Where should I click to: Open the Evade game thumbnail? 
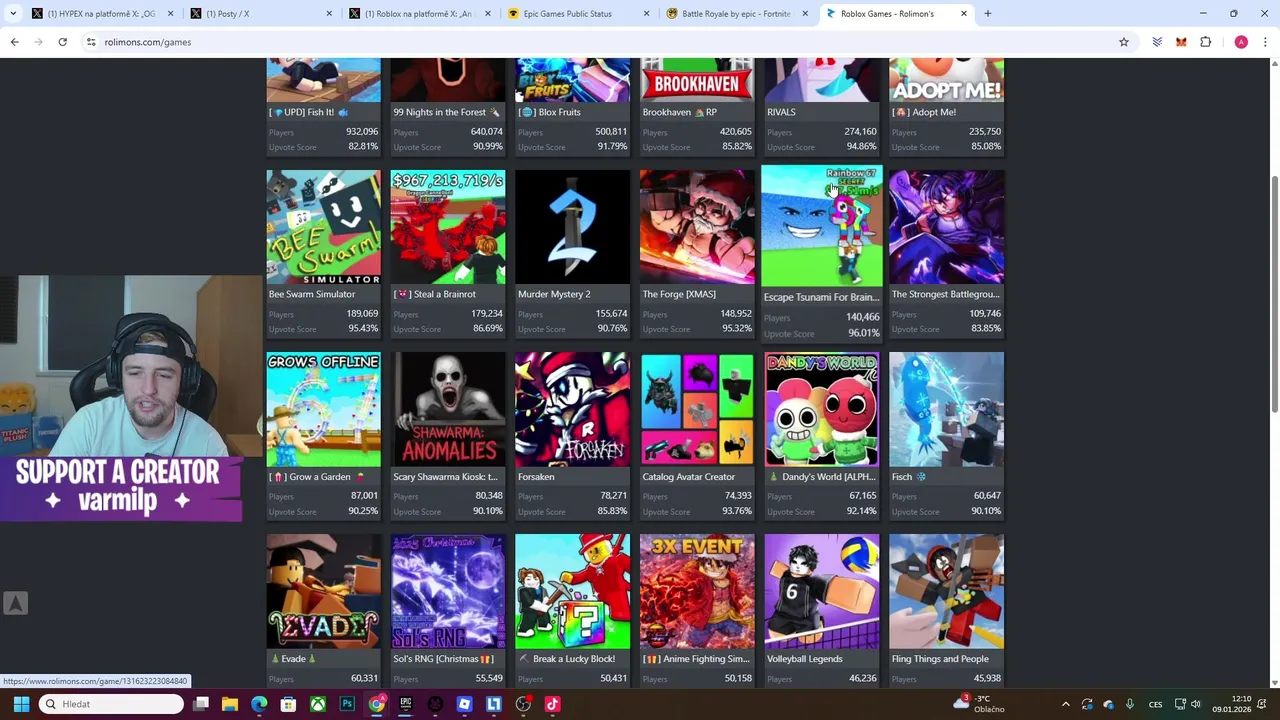tap(323, 591)
